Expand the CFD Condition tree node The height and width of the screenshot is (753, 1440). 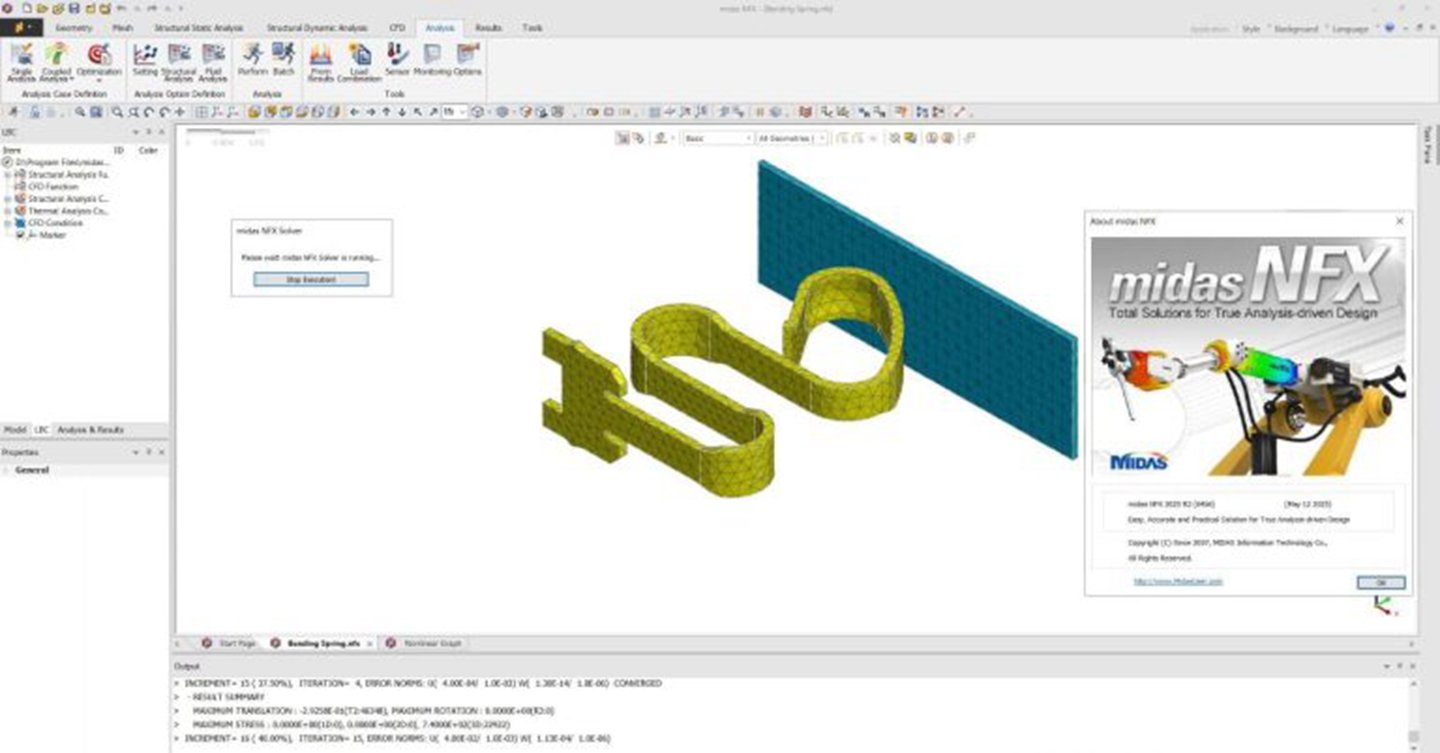click(8, 223)
